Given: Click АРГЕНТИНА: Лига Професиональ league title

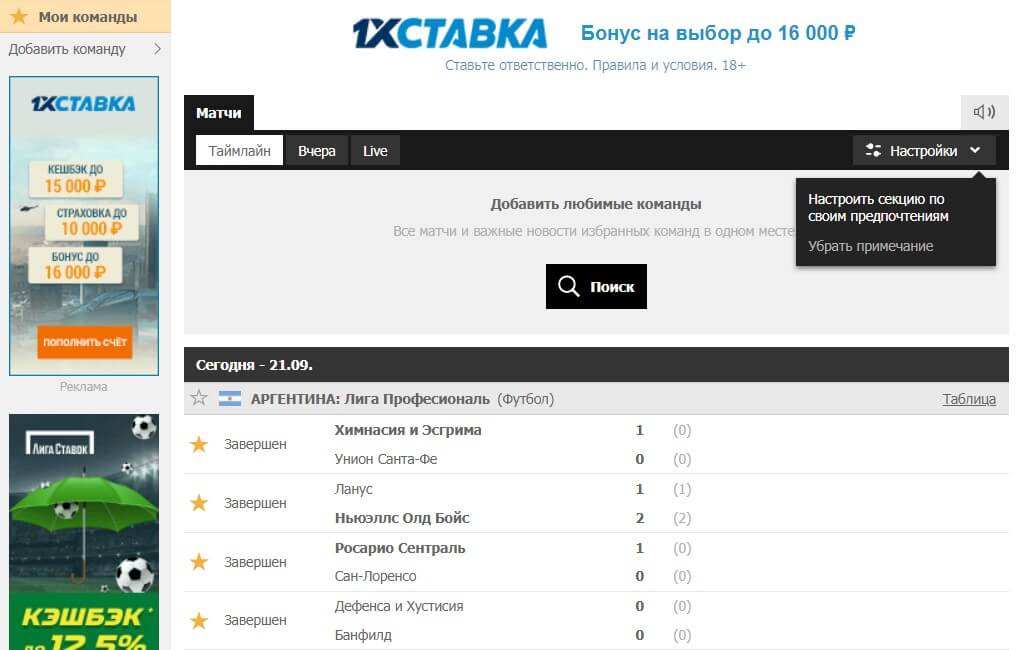Looking at the screenshot, I should (x=370, y=399).
